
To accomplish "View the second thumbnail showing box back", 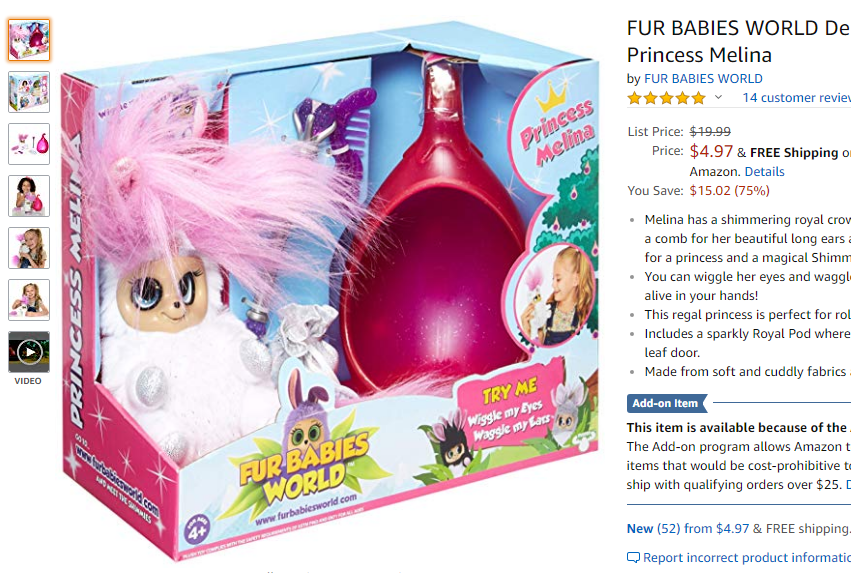I will click(29, 92).
